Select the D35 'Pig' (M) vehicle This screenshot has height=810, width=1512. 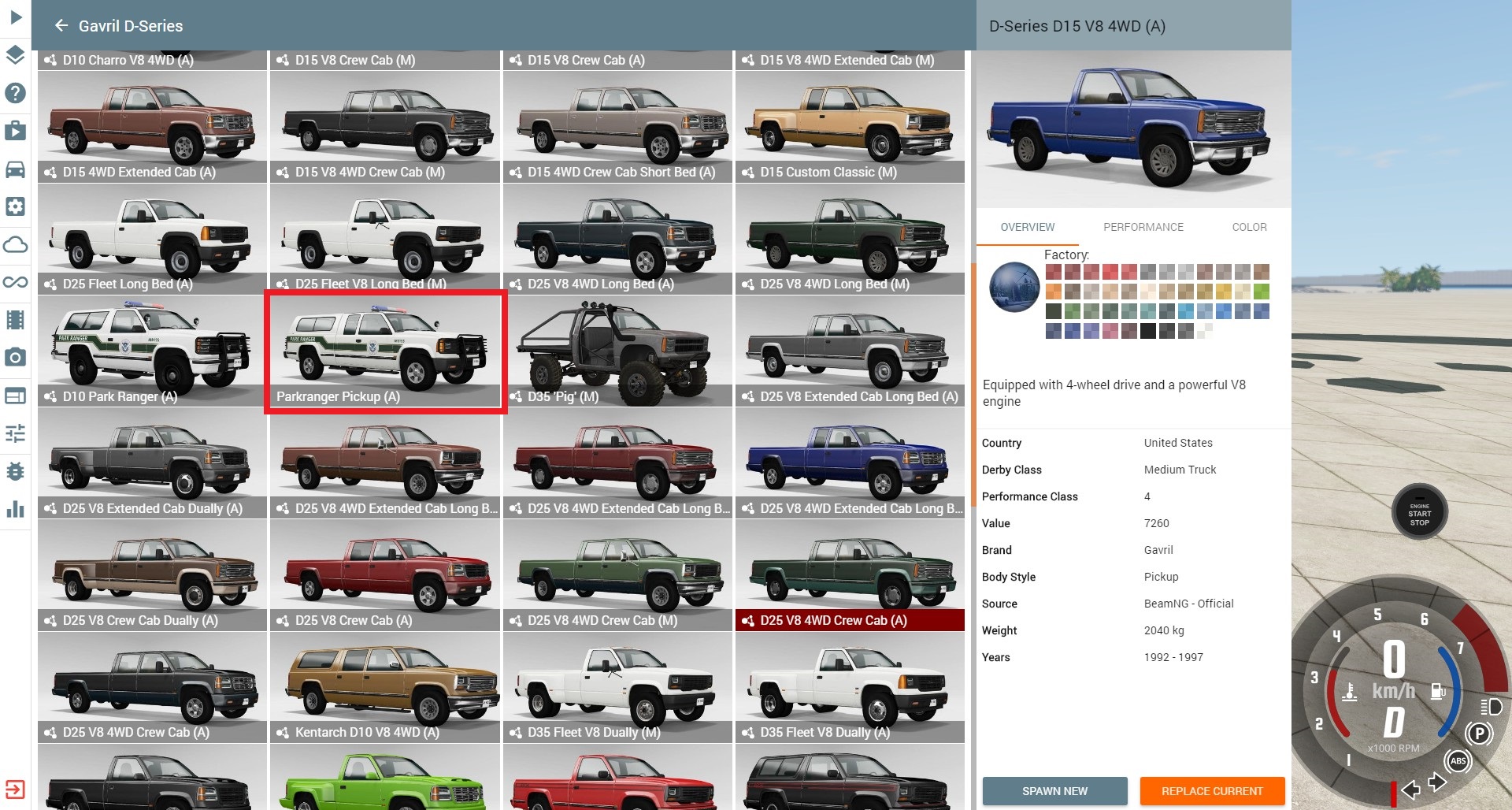pos(618,351)
